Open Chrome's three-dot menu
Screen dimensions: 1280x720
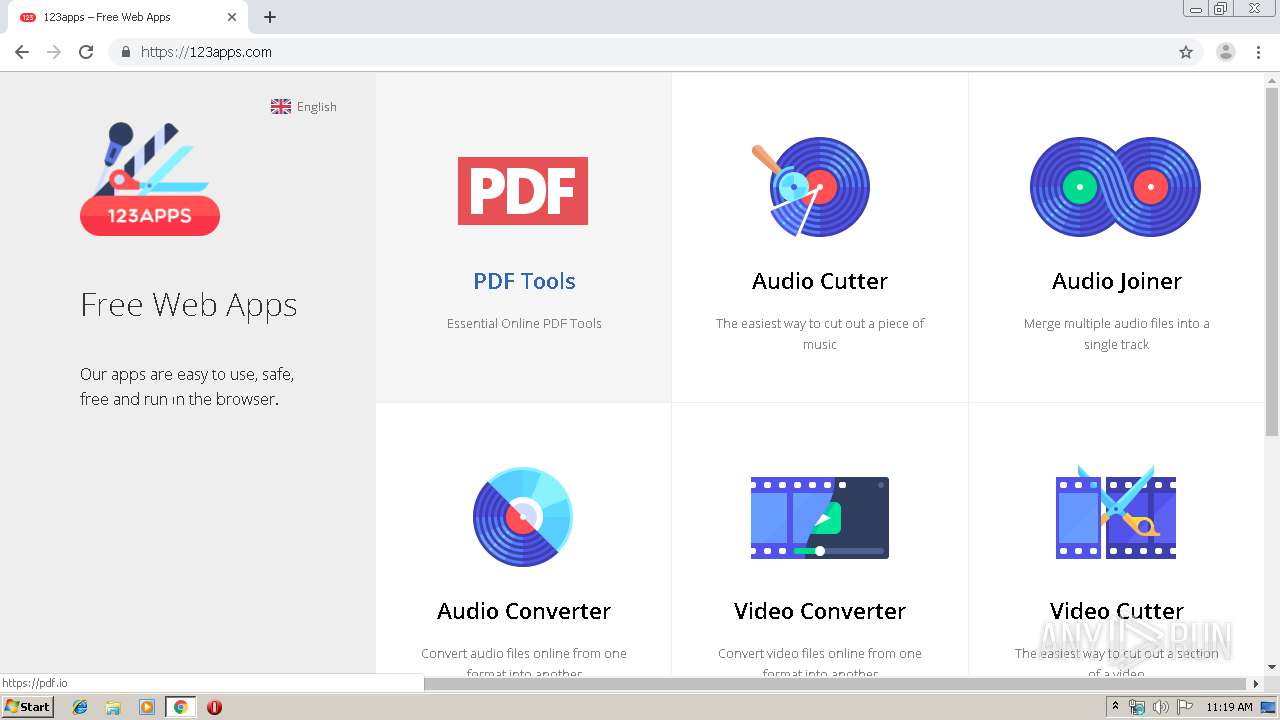pos(1259,52)
